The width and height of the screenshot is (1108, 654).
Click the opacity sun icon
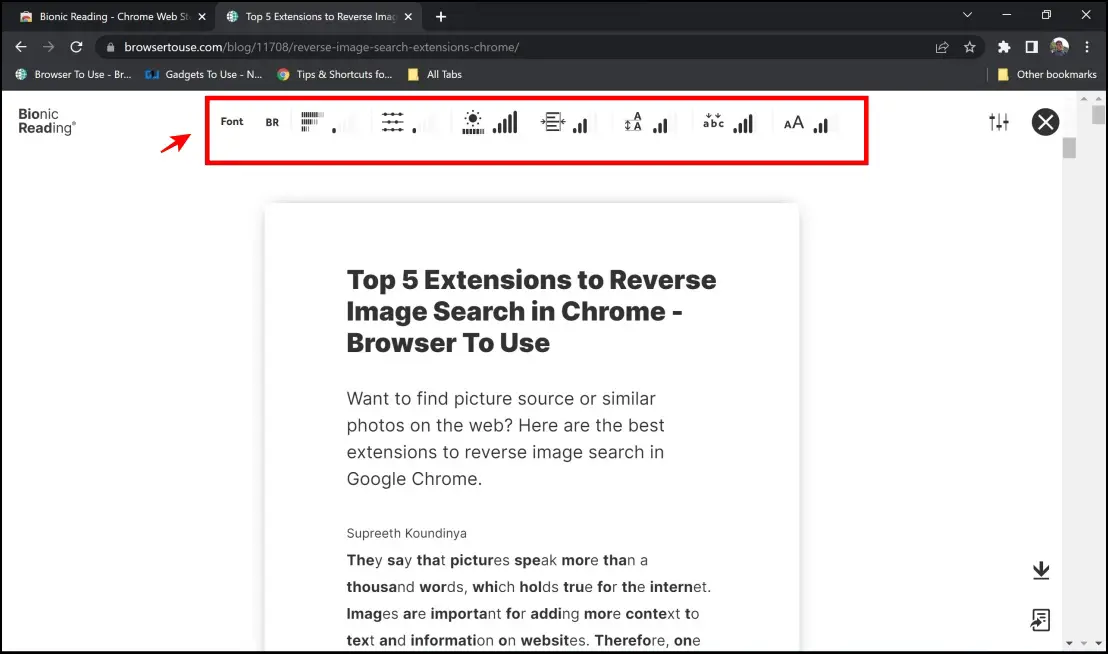click(473, 122)
